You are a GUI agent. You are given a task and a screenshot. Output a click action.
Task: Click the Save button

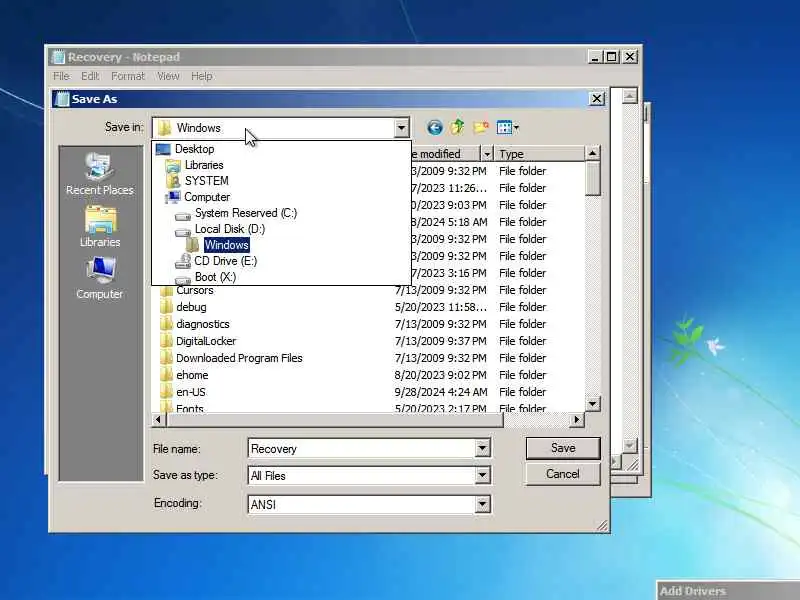click(563, 448)
